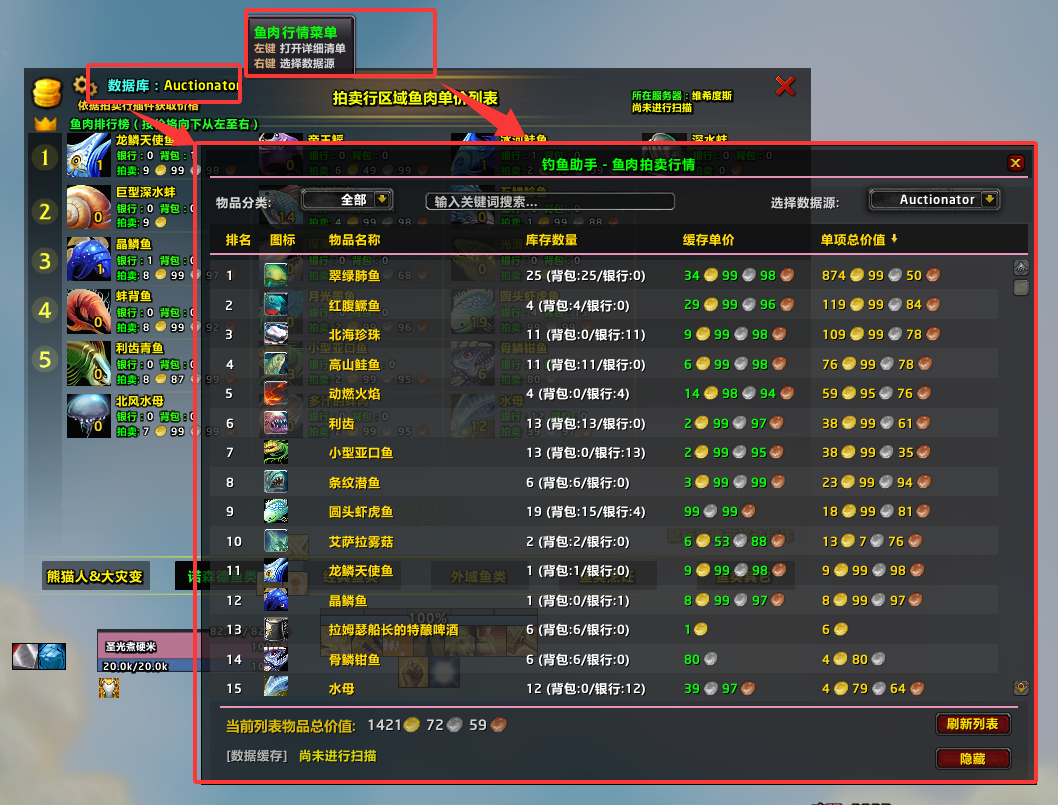
Task: Select the 晶鳞鱼 icon in rank 12 row
Action: 275,600
